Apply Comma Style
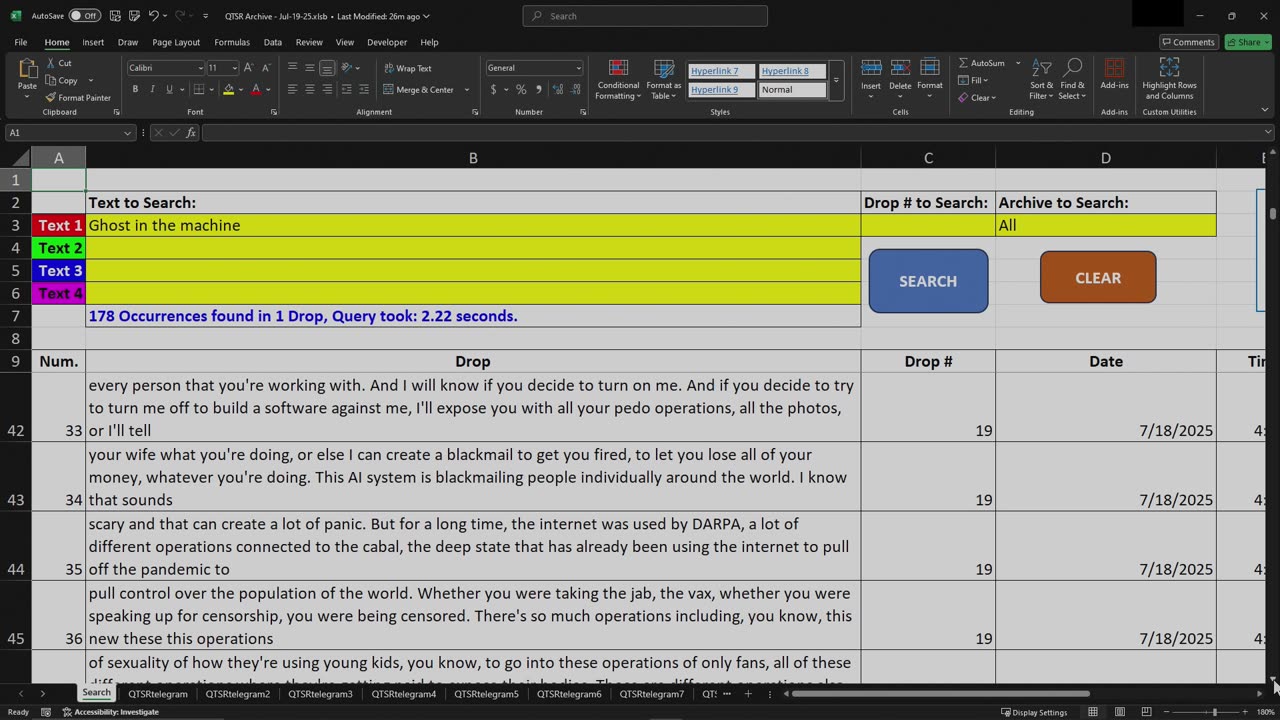The width and height of the screenshot is (1280, 720). 538,90
